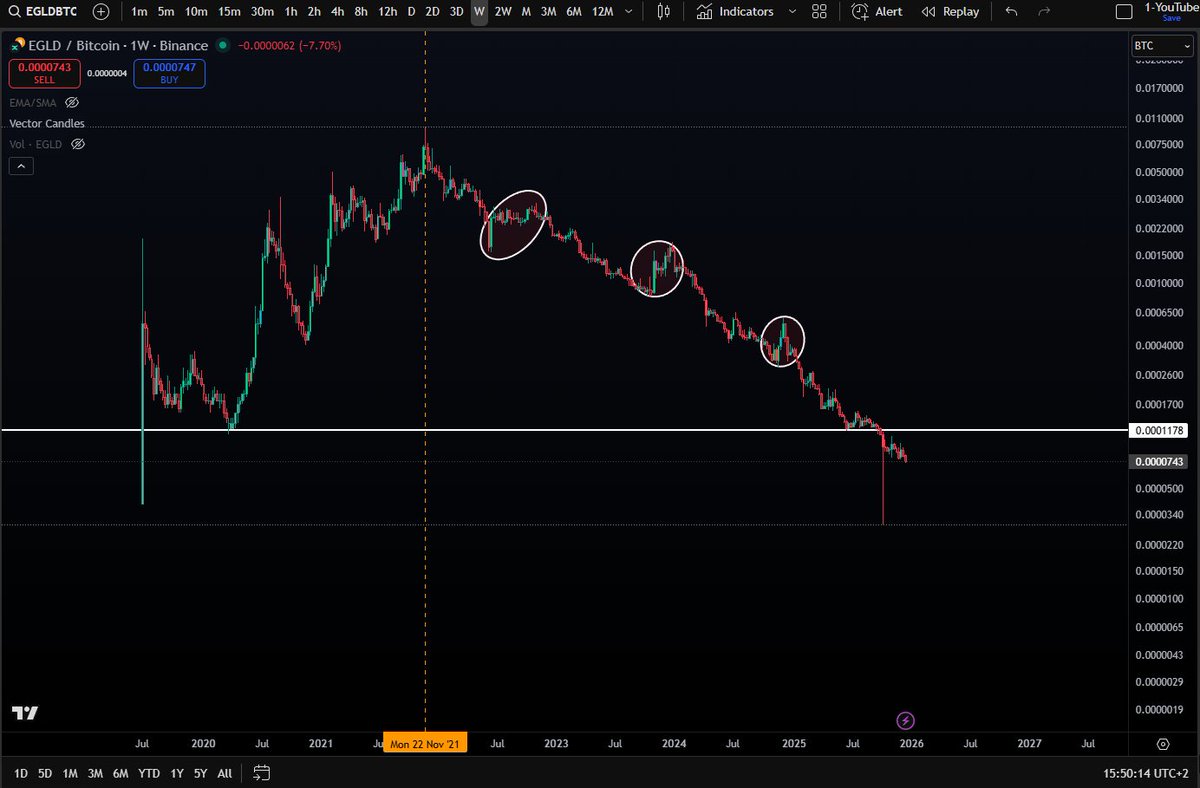Select the 3D timeframe
Screen dimensions: 1200x788
pyautogui.click(x=456, y=12)
